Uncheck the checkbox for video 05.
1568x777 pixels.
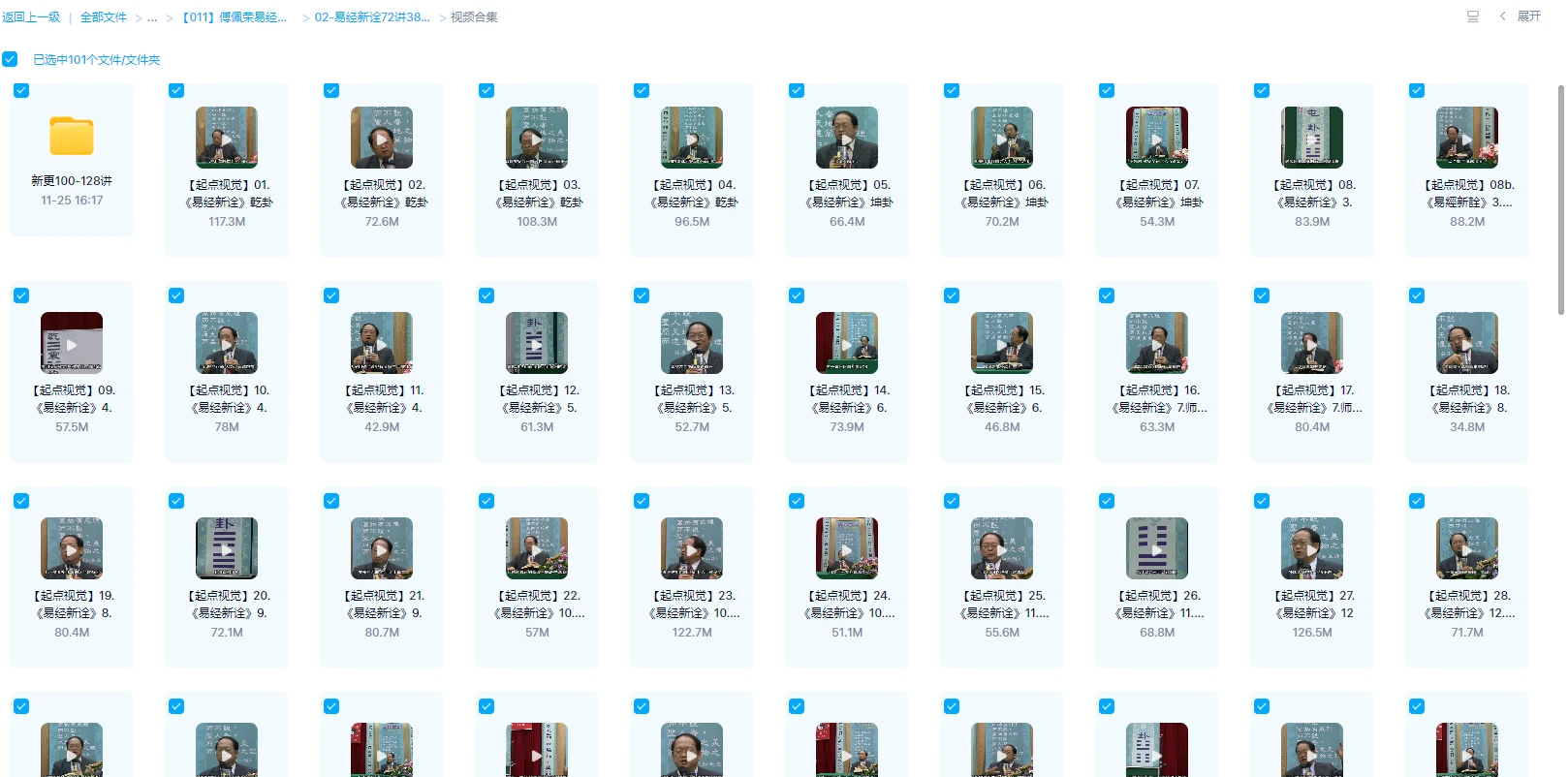[797, 90]
